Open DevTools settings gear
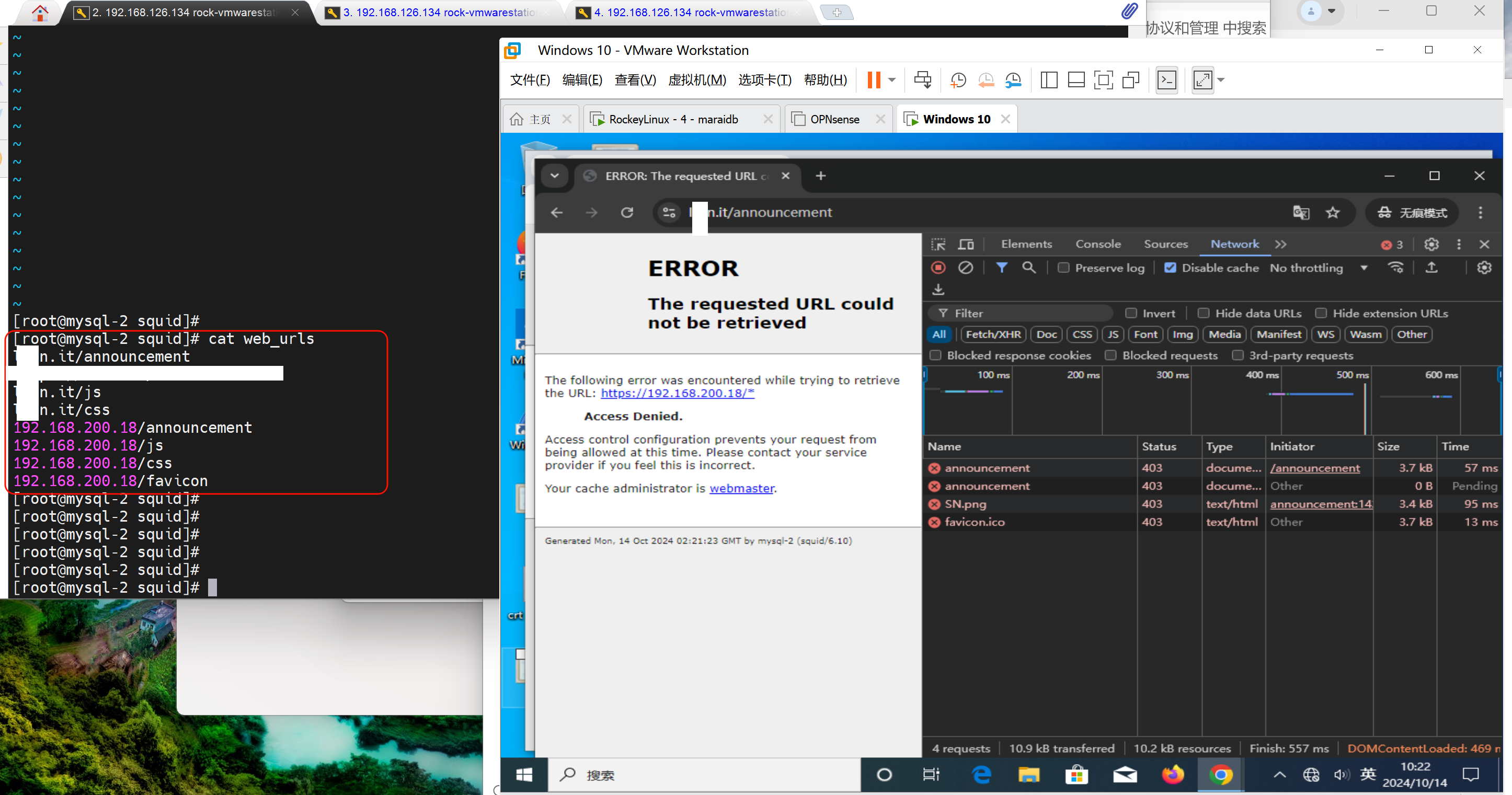Image resolution: width=1512 pixels, height=795 pixels. pos(1431,244)
